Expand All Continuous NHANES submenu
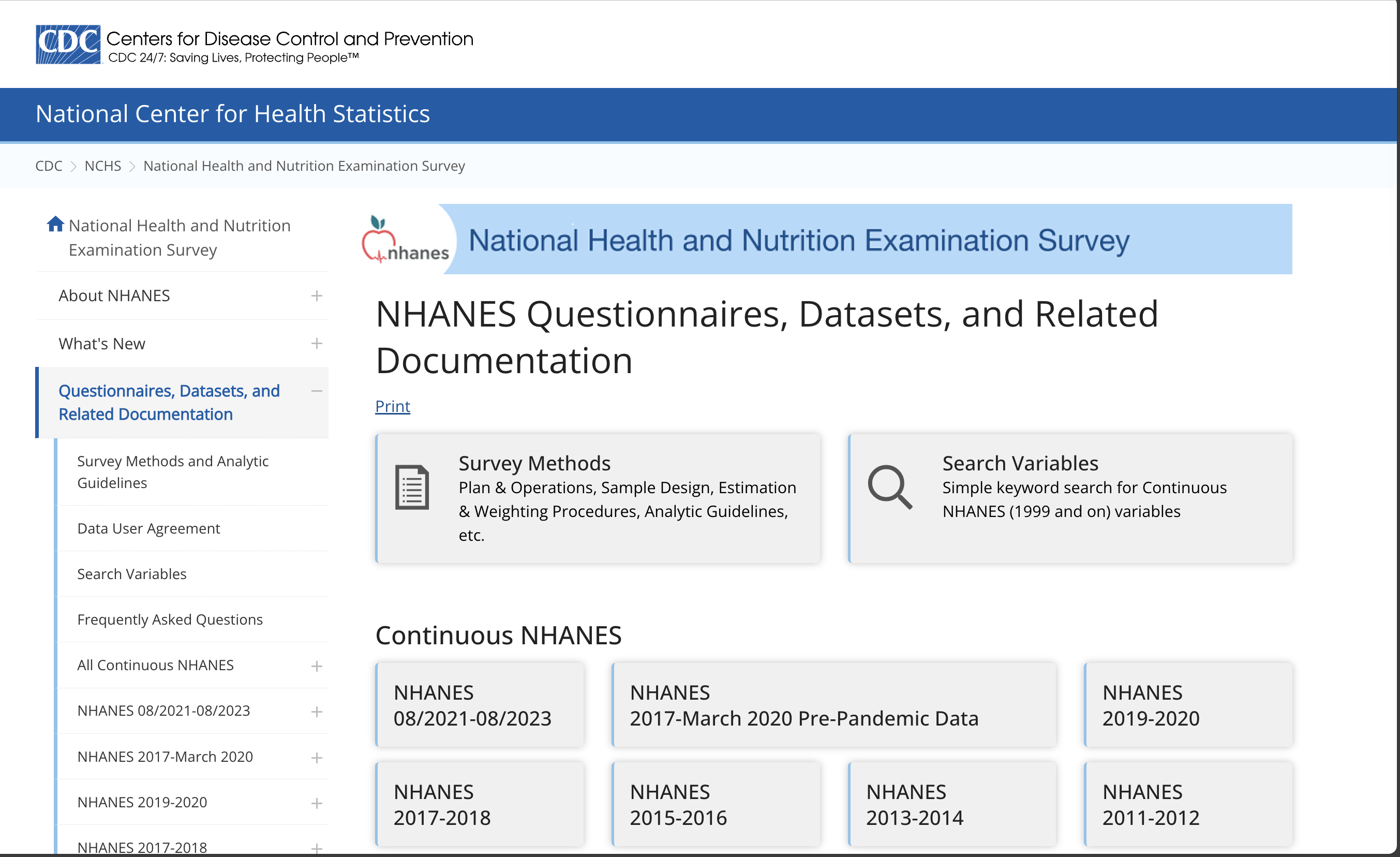 tap(317, 666)
